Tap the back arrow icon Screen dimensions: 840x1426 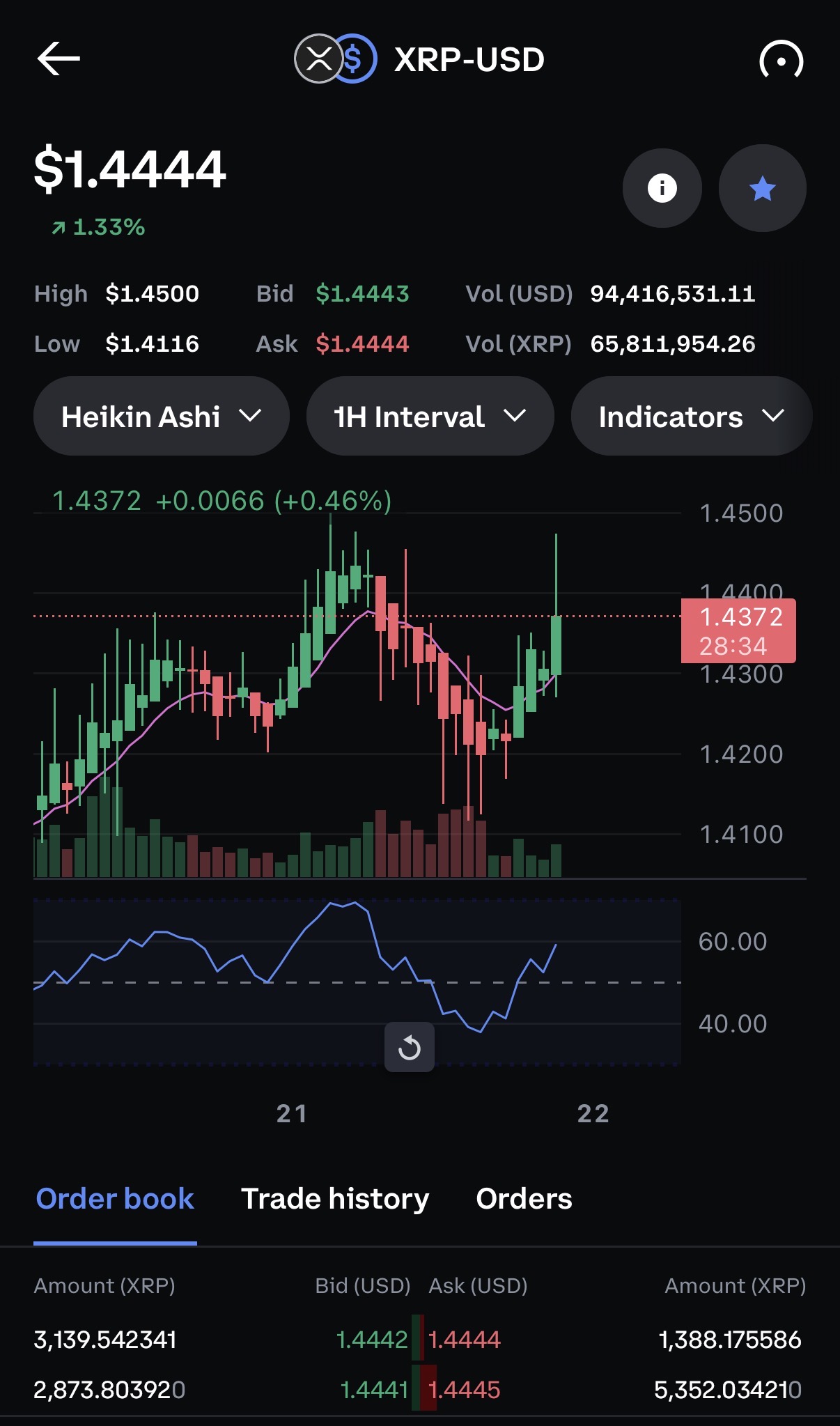tap(59, 59)
